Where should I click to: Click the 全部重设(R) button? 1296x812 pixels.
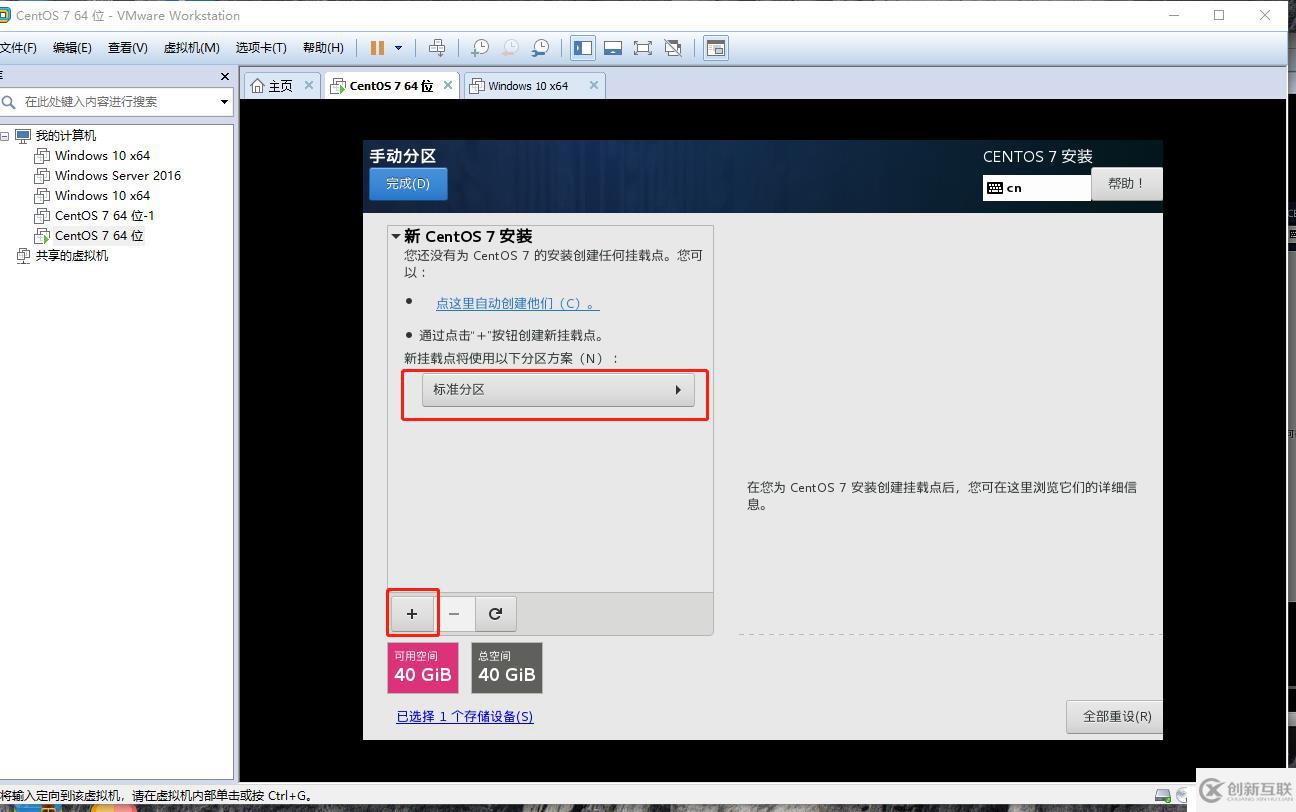click(1115, 717)
